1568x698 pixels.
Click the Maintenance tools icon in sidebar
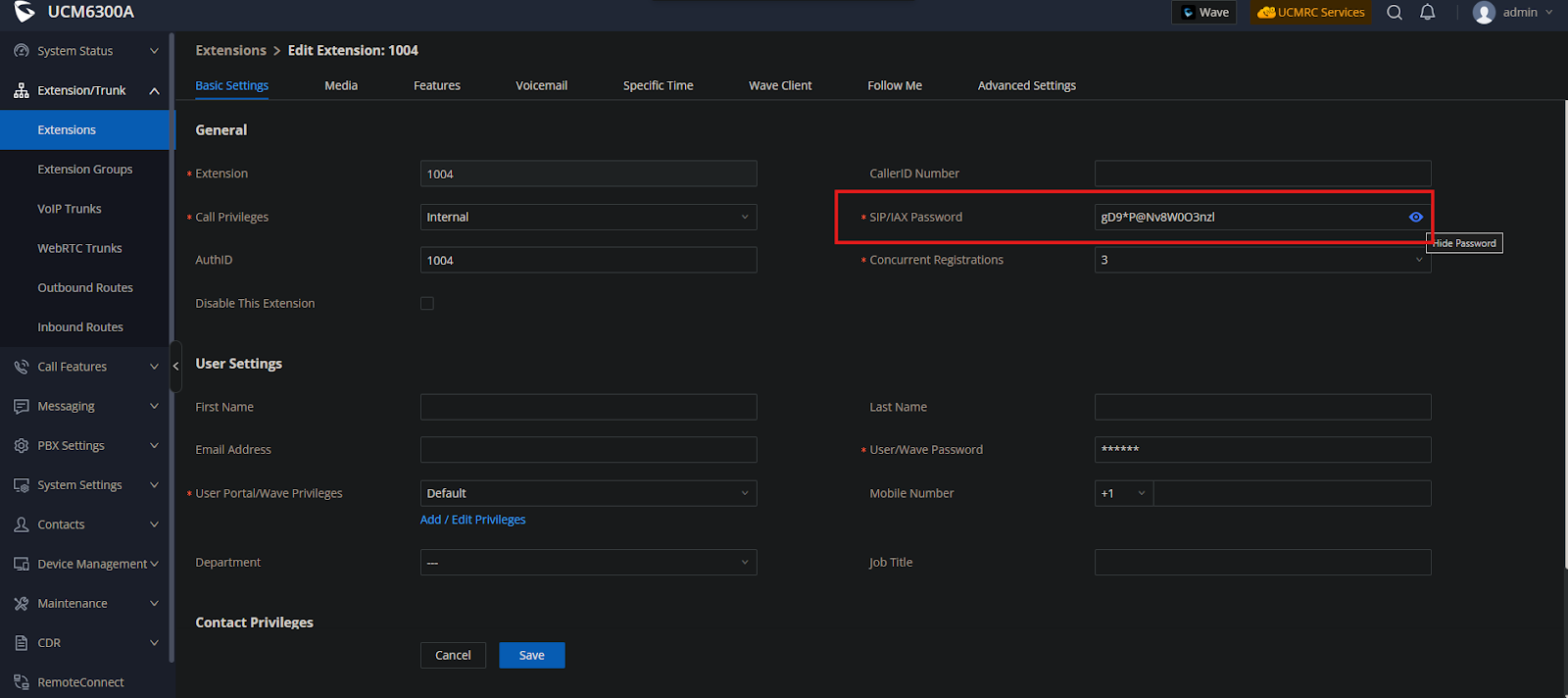[x=22, y=604]
